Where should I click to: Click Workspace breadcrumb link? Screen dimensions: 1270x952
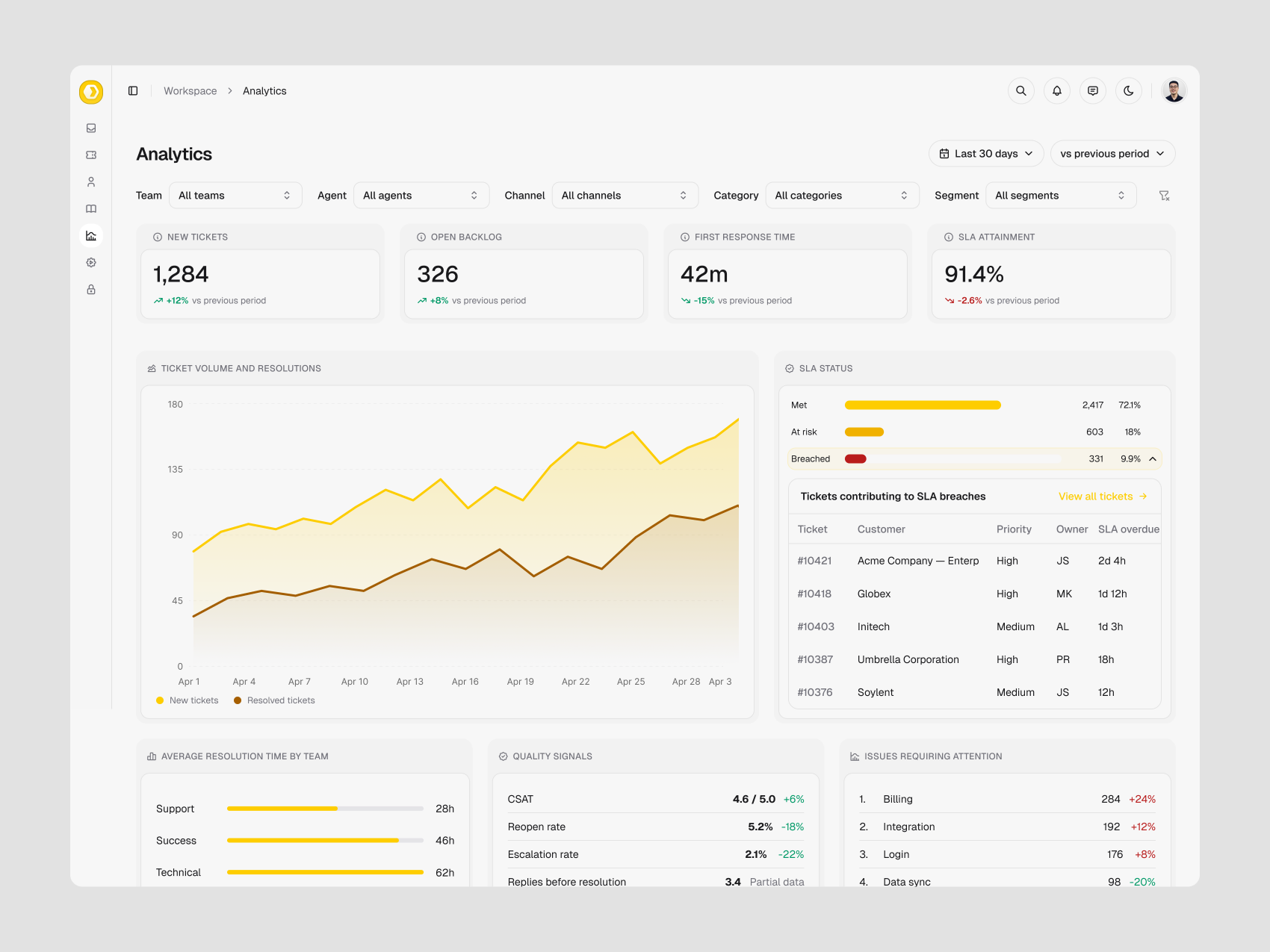pos(190,91)
